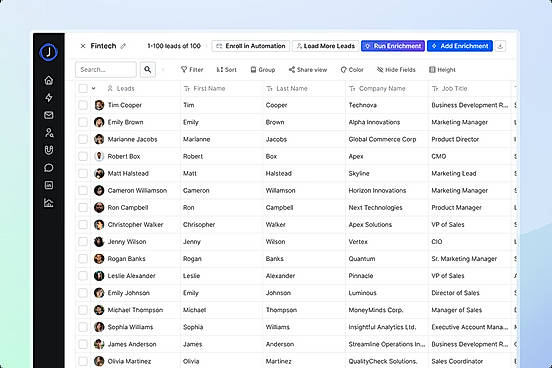Open the Emily Johnson lead
552x368 pixels.
point(128,293)
